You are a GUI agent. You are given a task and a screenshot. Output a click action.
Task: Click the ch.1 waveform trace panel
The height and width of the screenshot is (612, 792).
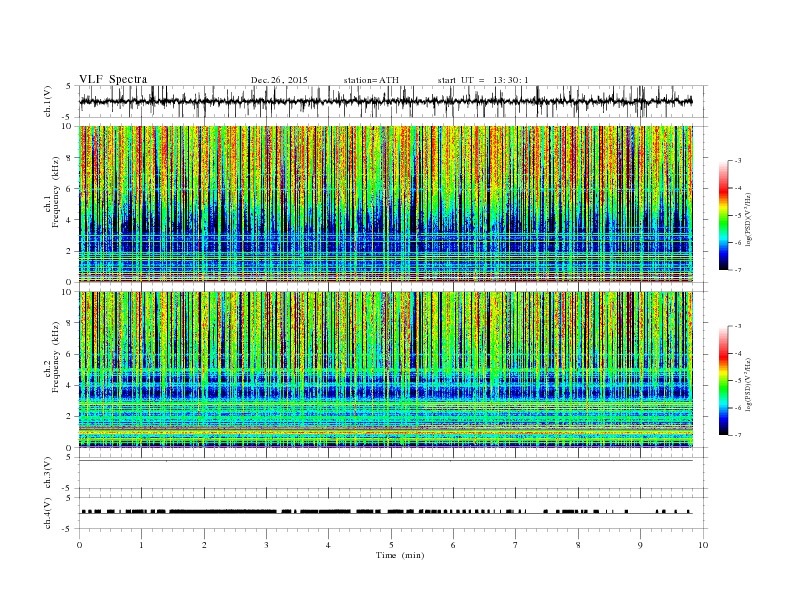tap(393, 101)
